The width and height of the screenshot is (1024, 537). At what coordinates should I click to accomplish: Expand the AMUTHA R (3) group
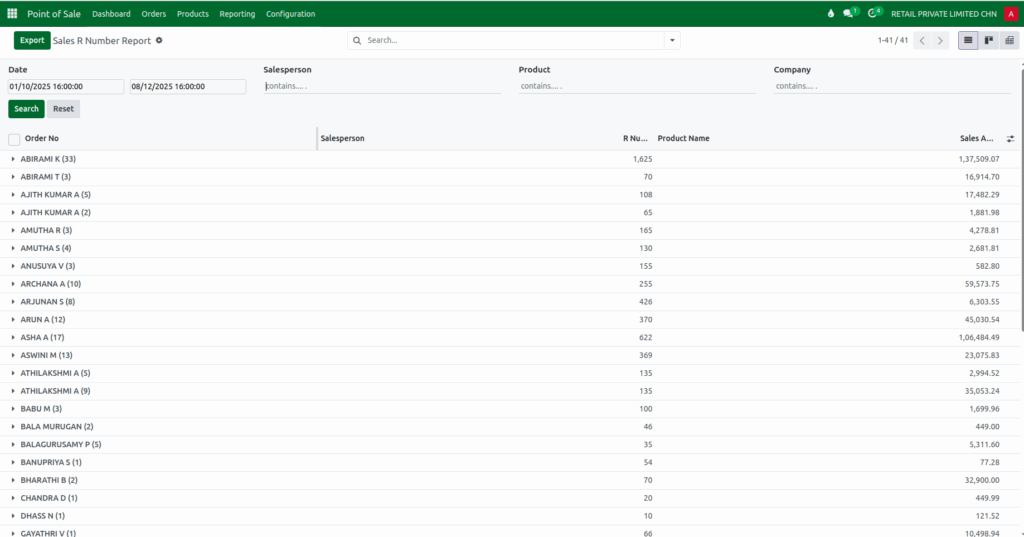coord(12,231)
